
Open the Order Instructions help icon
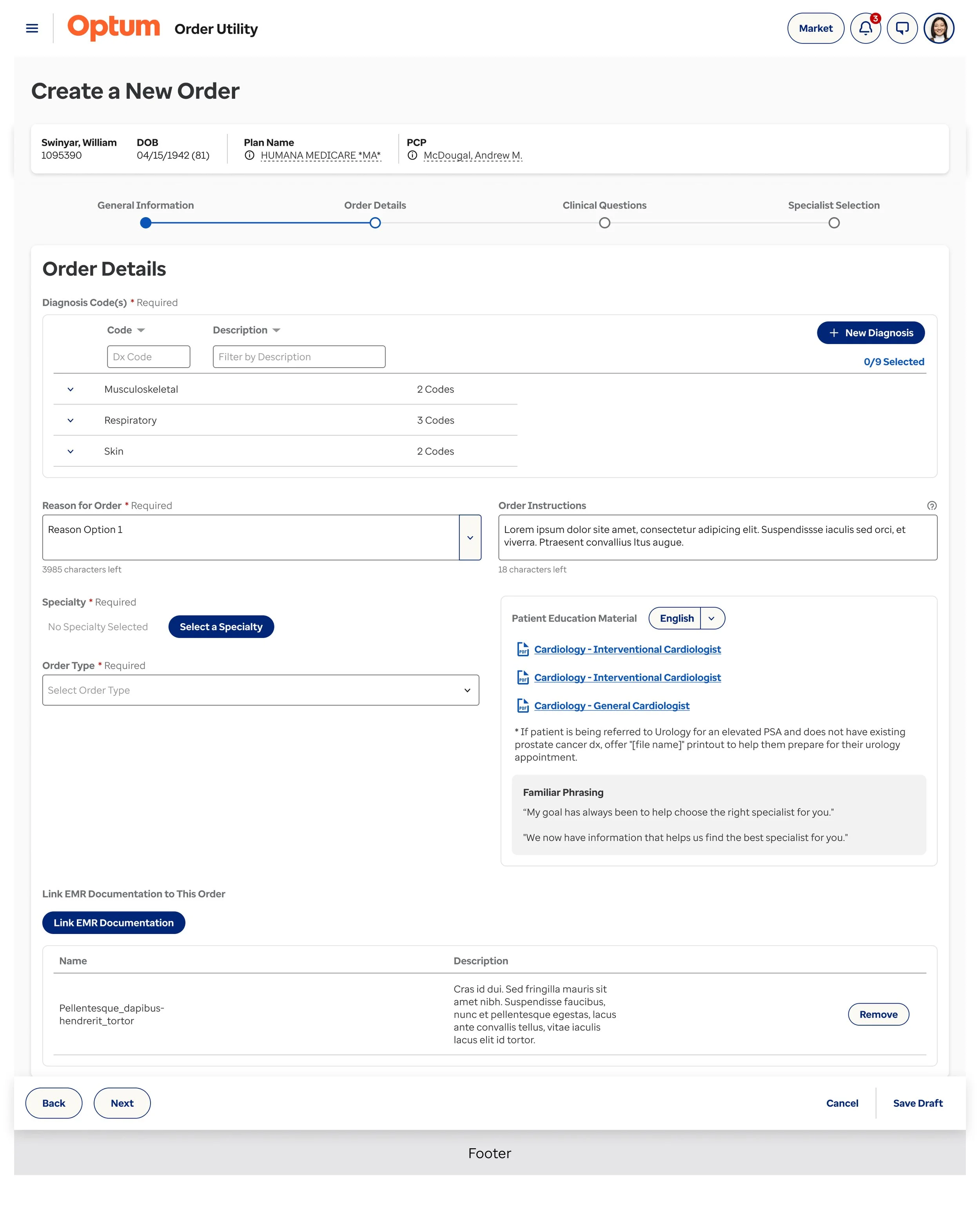(x=931, y=505)
